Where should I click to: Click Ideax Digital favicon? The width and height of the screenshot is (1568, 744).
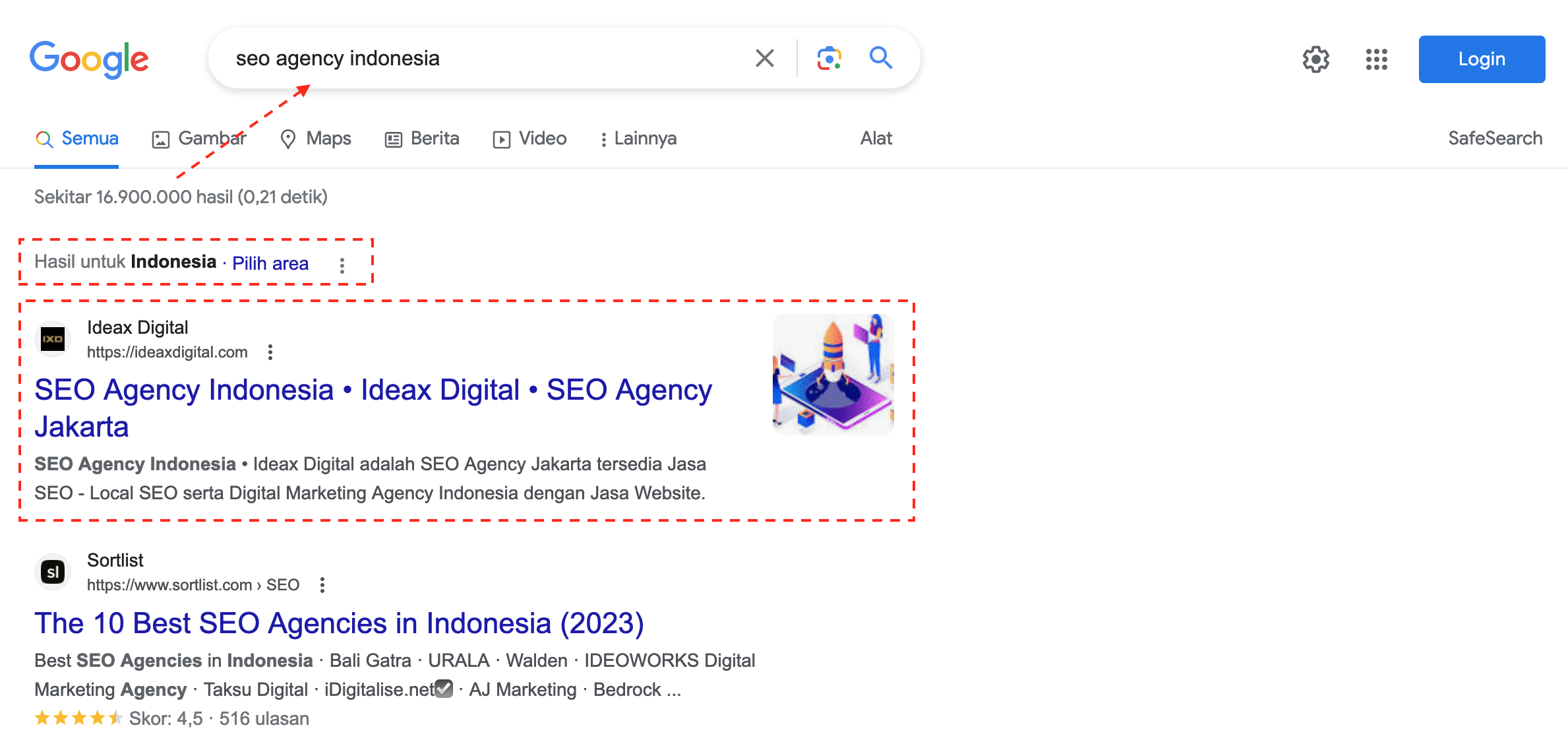[x=53, y=339]
